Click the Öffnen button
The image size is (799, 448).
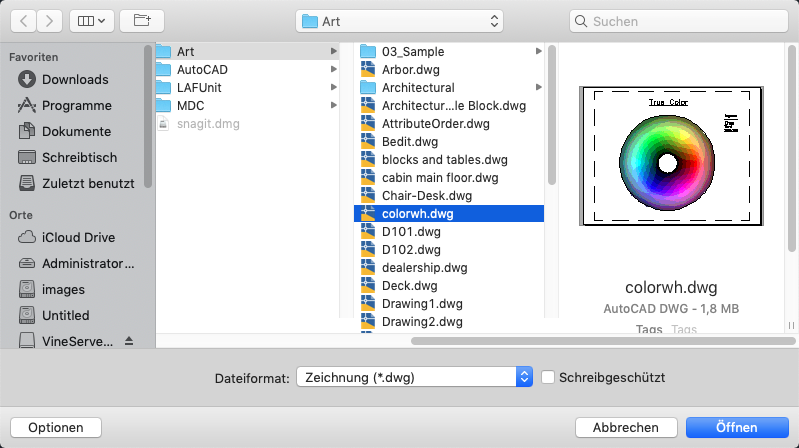tap(737, 428)
